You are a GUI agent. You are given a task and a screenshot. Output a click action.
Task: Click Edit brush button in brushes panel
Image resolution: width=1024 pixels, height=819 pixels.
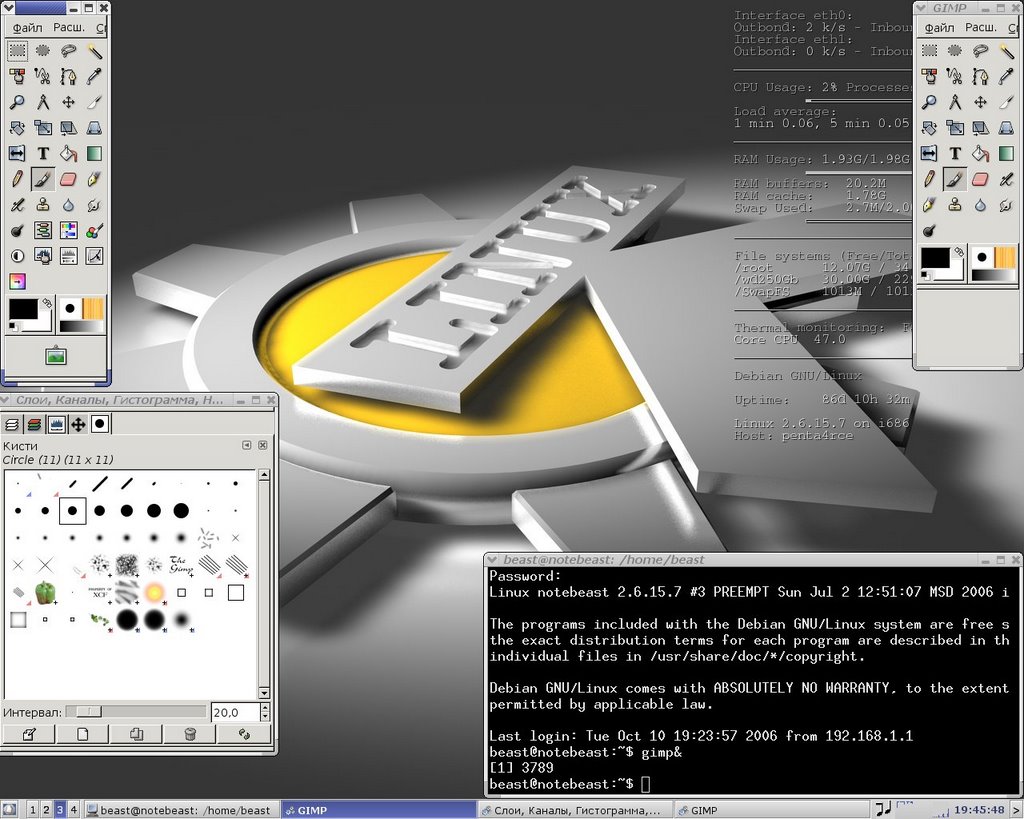(28, 734)
